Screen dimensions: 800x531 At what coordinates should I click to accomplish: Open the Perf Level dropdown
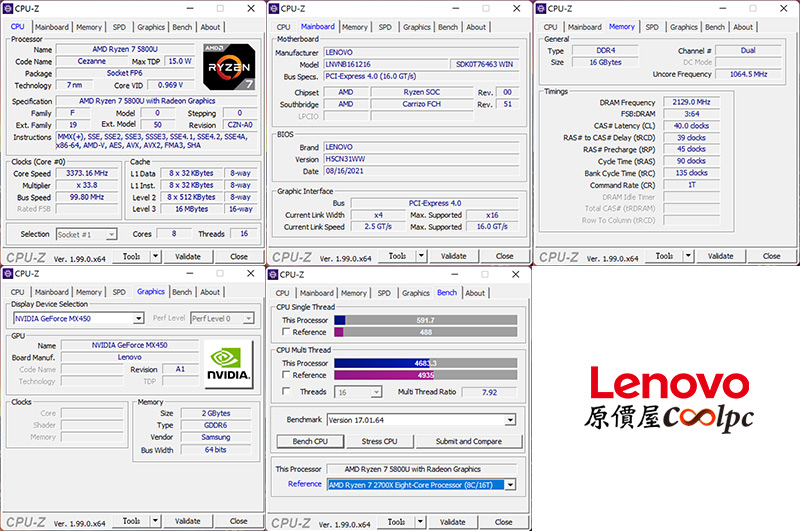pos(248,319)
